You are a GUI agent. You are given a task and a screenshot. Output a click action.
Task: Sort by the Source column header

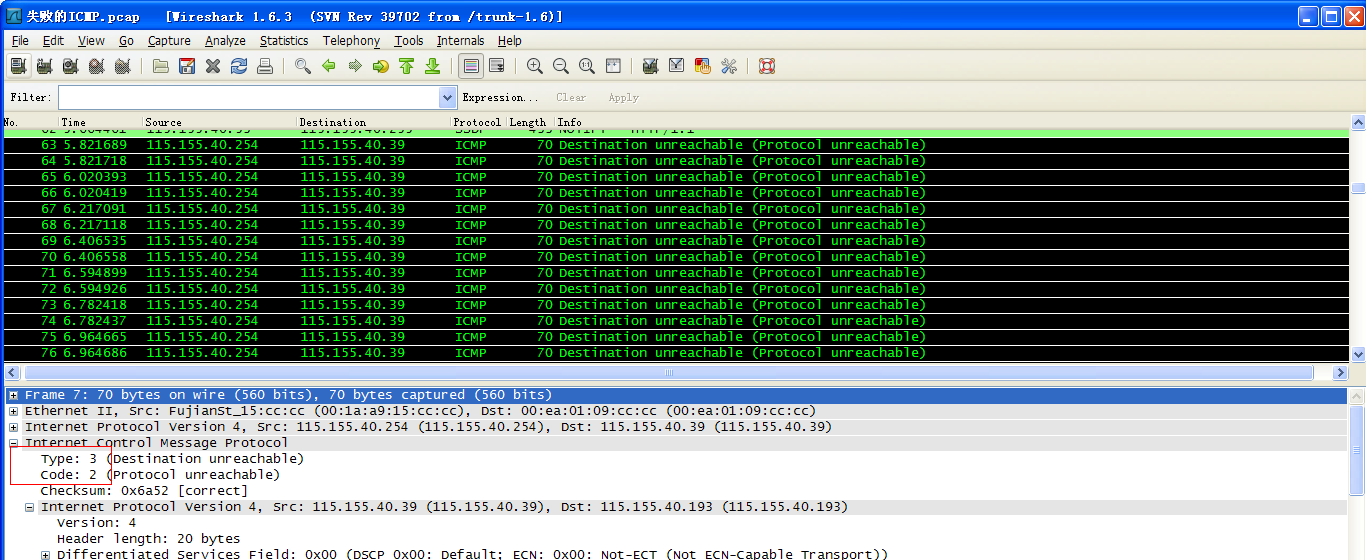(220, 122)
